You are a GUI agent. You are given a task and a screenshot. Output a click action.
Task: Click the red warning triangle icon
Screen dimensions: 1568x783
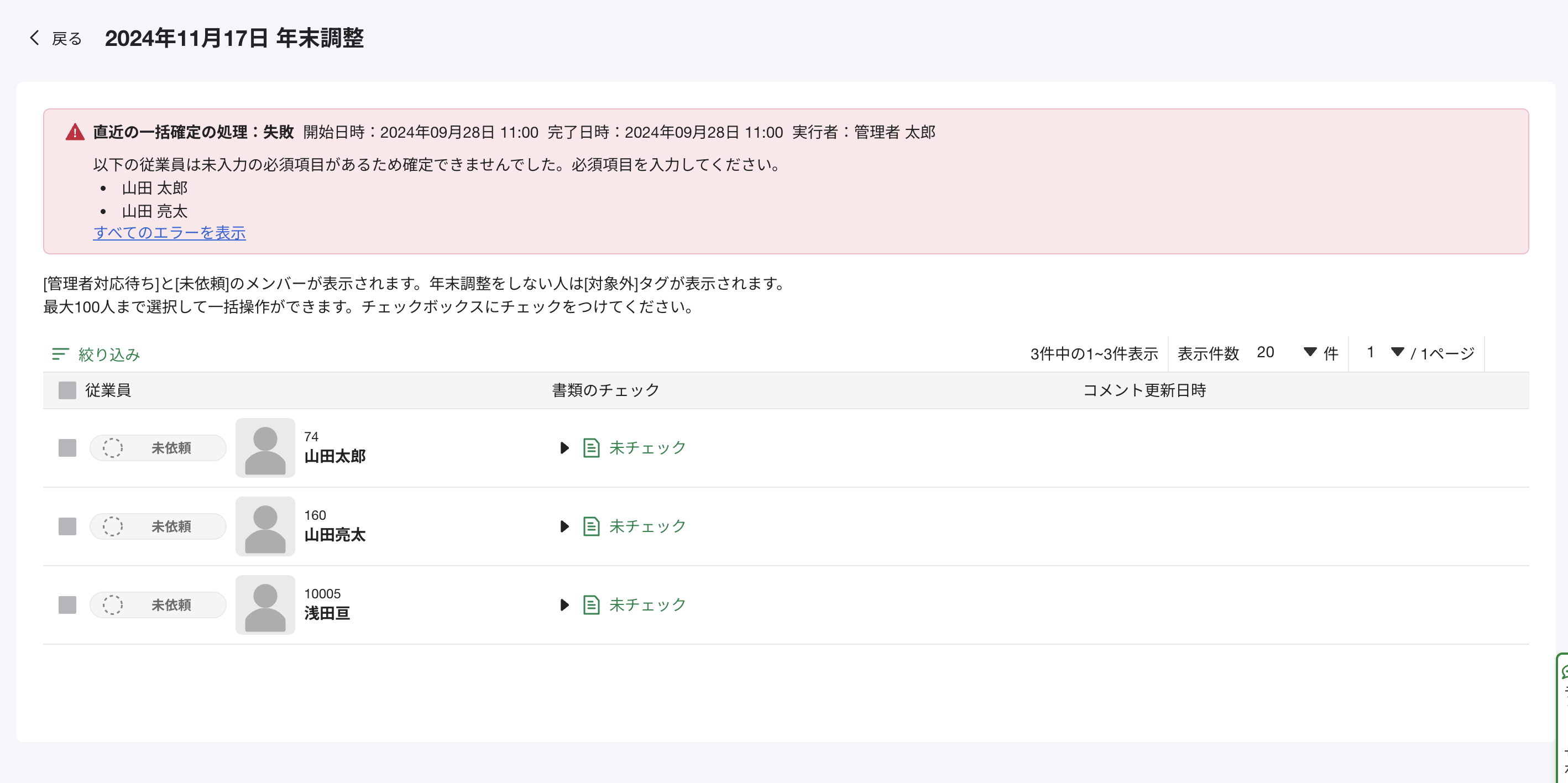tap(75, 132)
